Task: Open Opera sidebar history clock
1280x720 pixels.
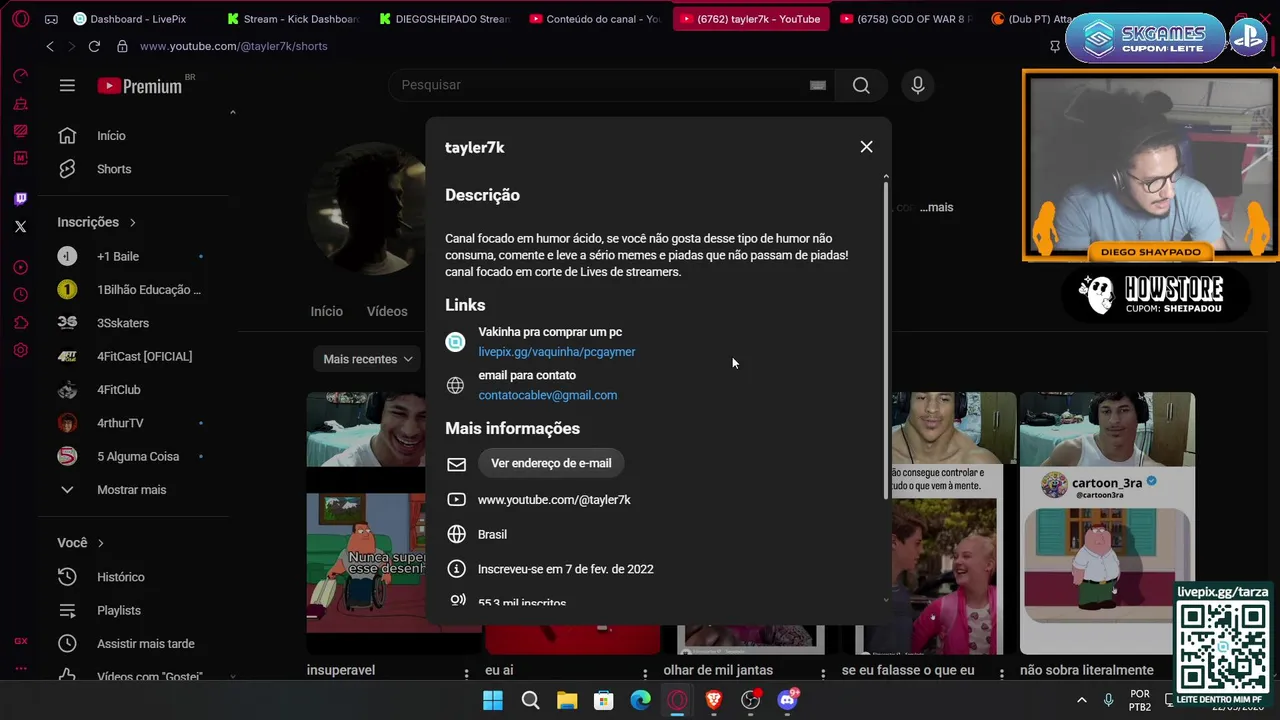Action: [x=20, y=295]
